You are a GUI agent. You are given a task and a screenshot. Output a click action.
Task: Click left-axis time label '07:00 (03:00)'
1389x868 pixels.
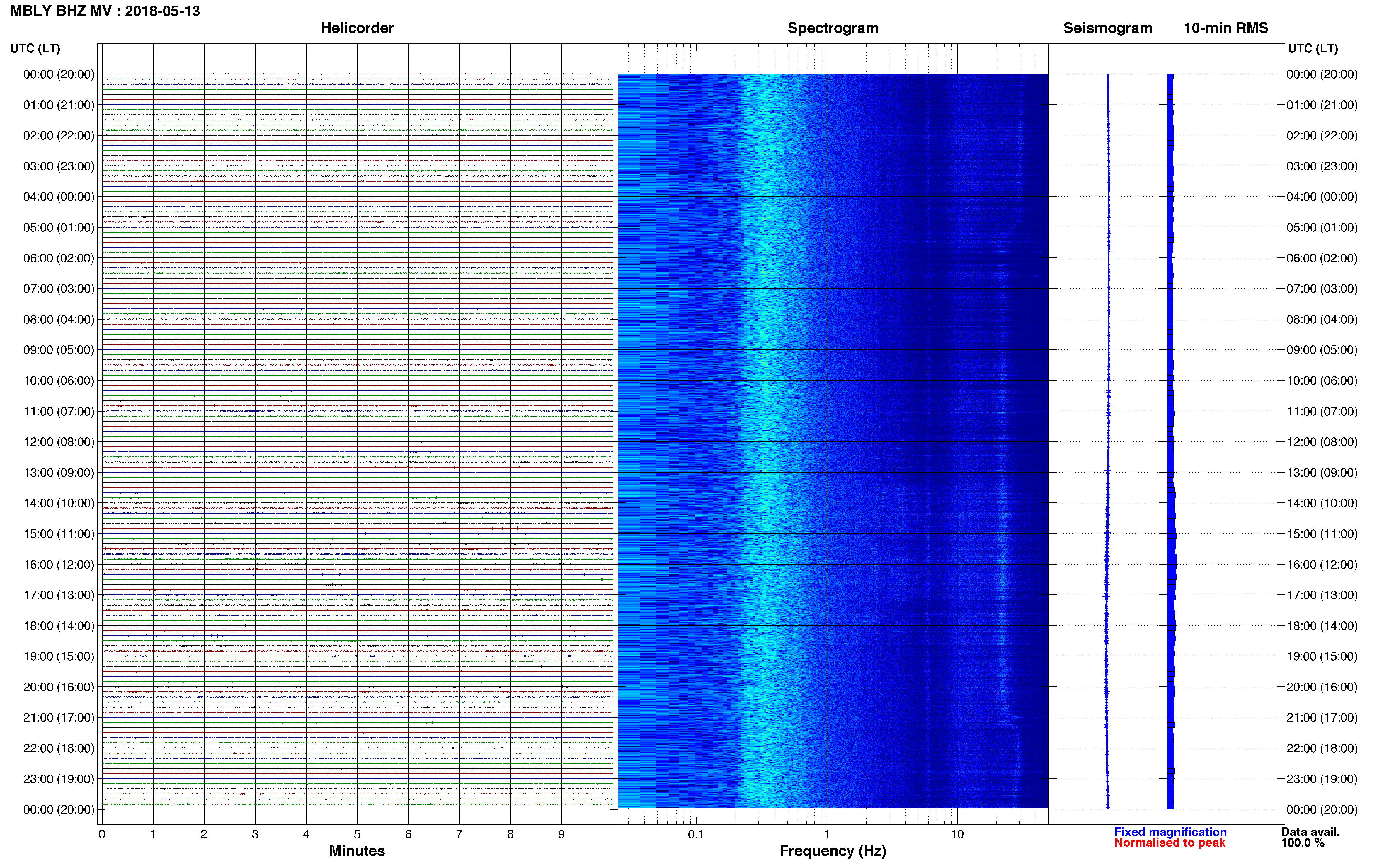click(x=59, y=289)
